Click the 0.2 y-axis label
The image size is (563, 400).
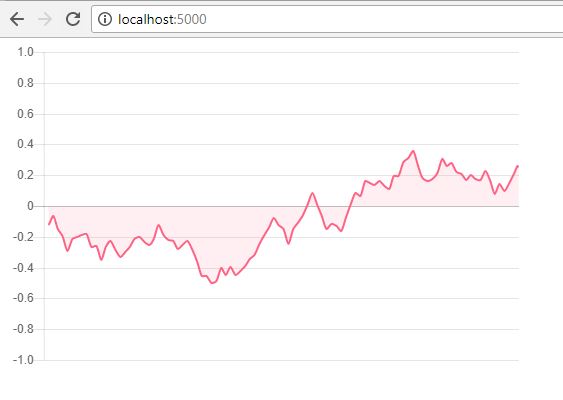click(25, 175)
